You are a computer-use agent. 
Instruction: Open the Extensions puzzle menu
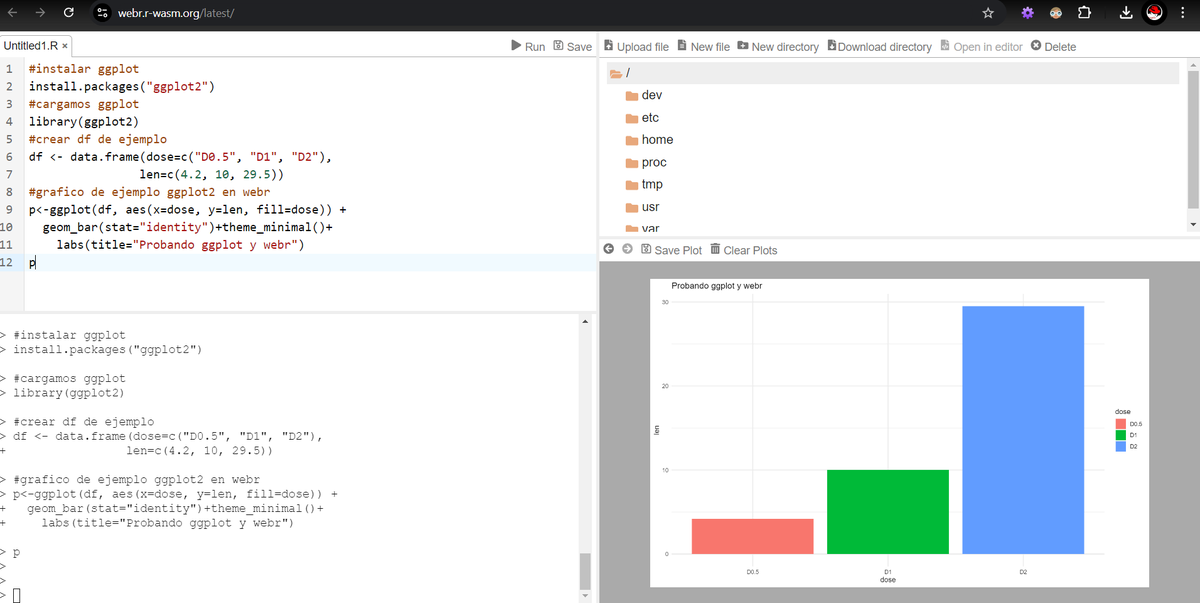[1084, 13]
